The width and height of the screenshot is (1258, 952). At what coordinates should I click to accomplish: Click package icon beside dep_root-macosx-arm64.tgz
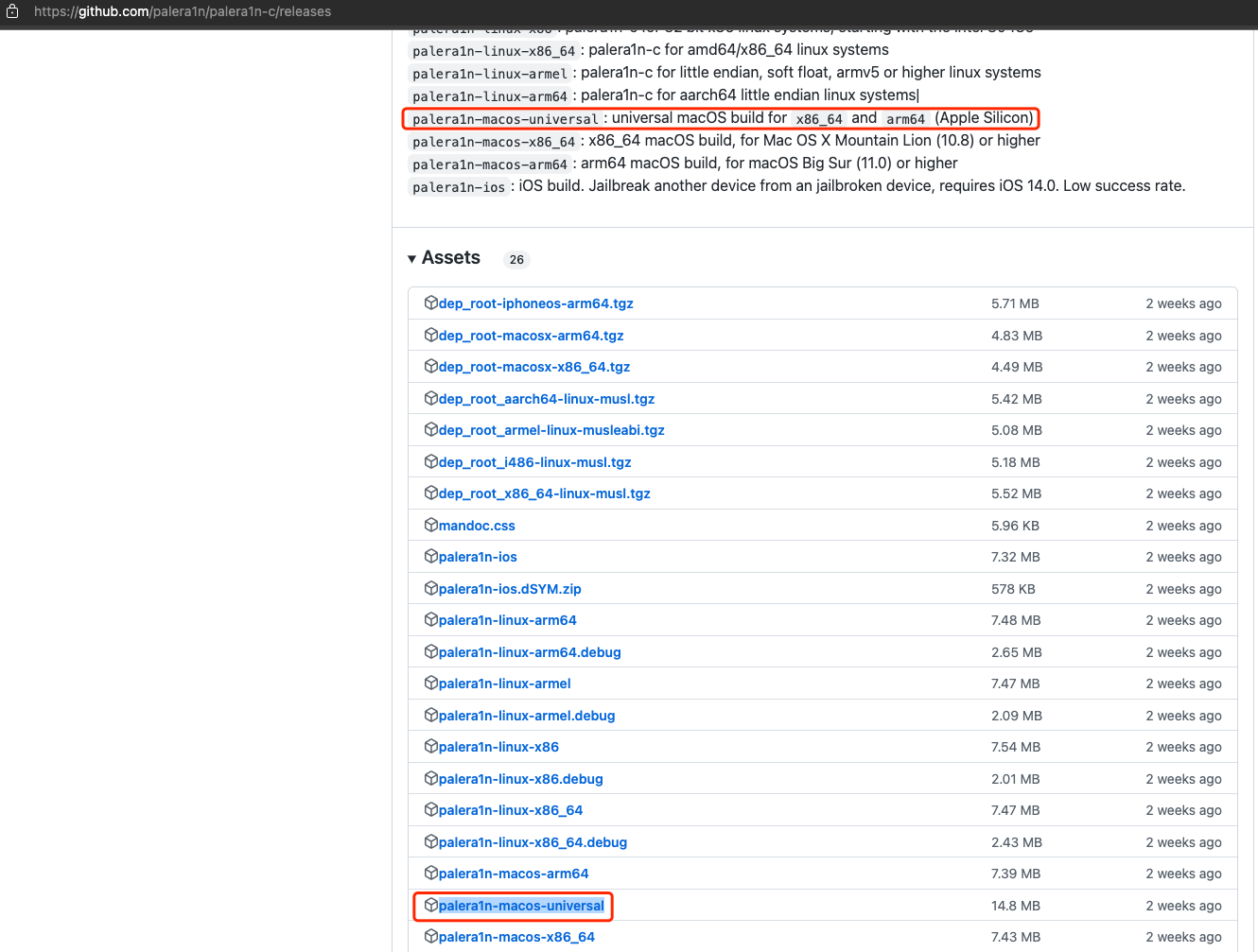pyautogui.click(x=431, y=335)
